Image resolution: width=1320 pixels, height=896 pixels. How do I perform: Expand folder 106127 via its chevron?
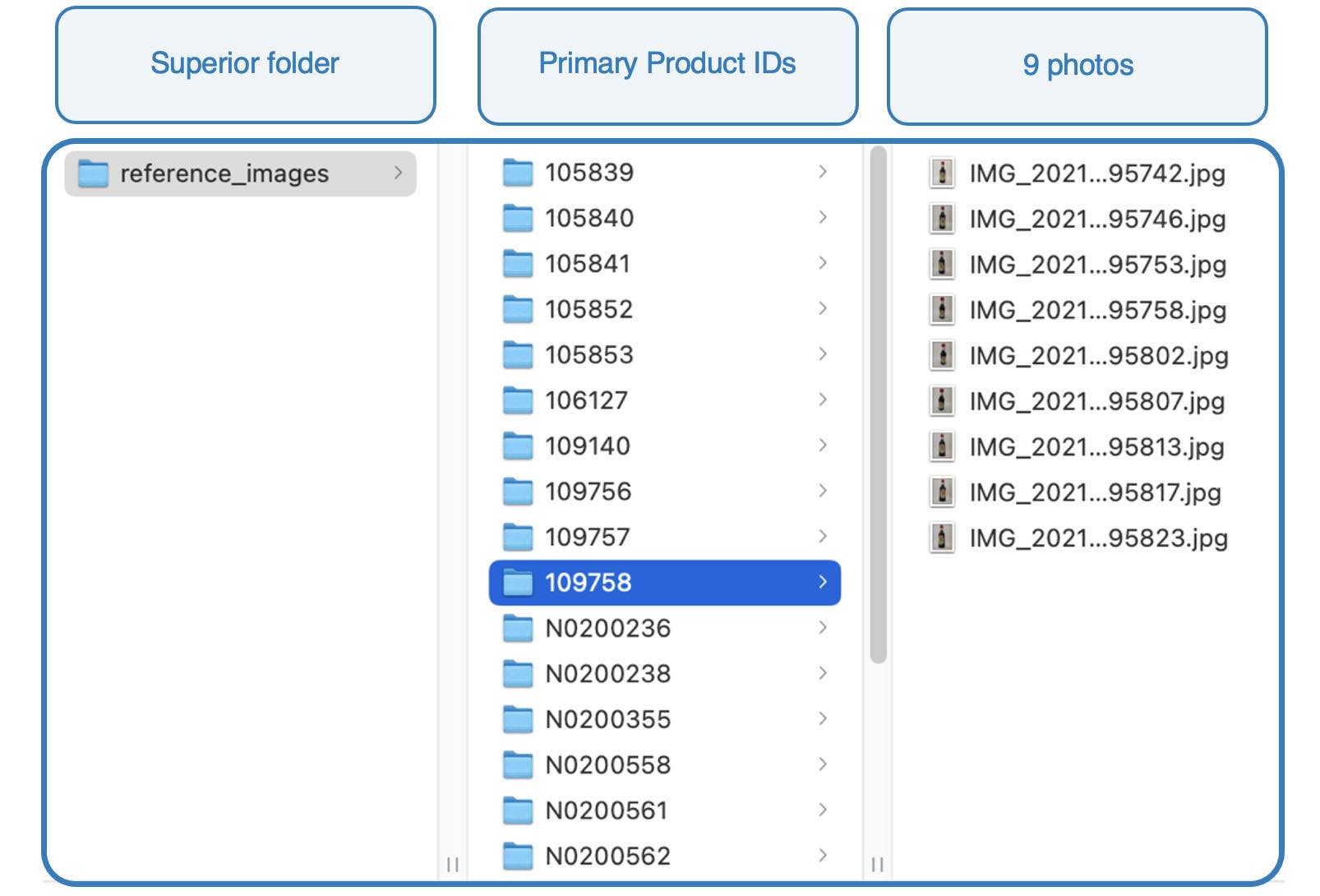point(823,400)
